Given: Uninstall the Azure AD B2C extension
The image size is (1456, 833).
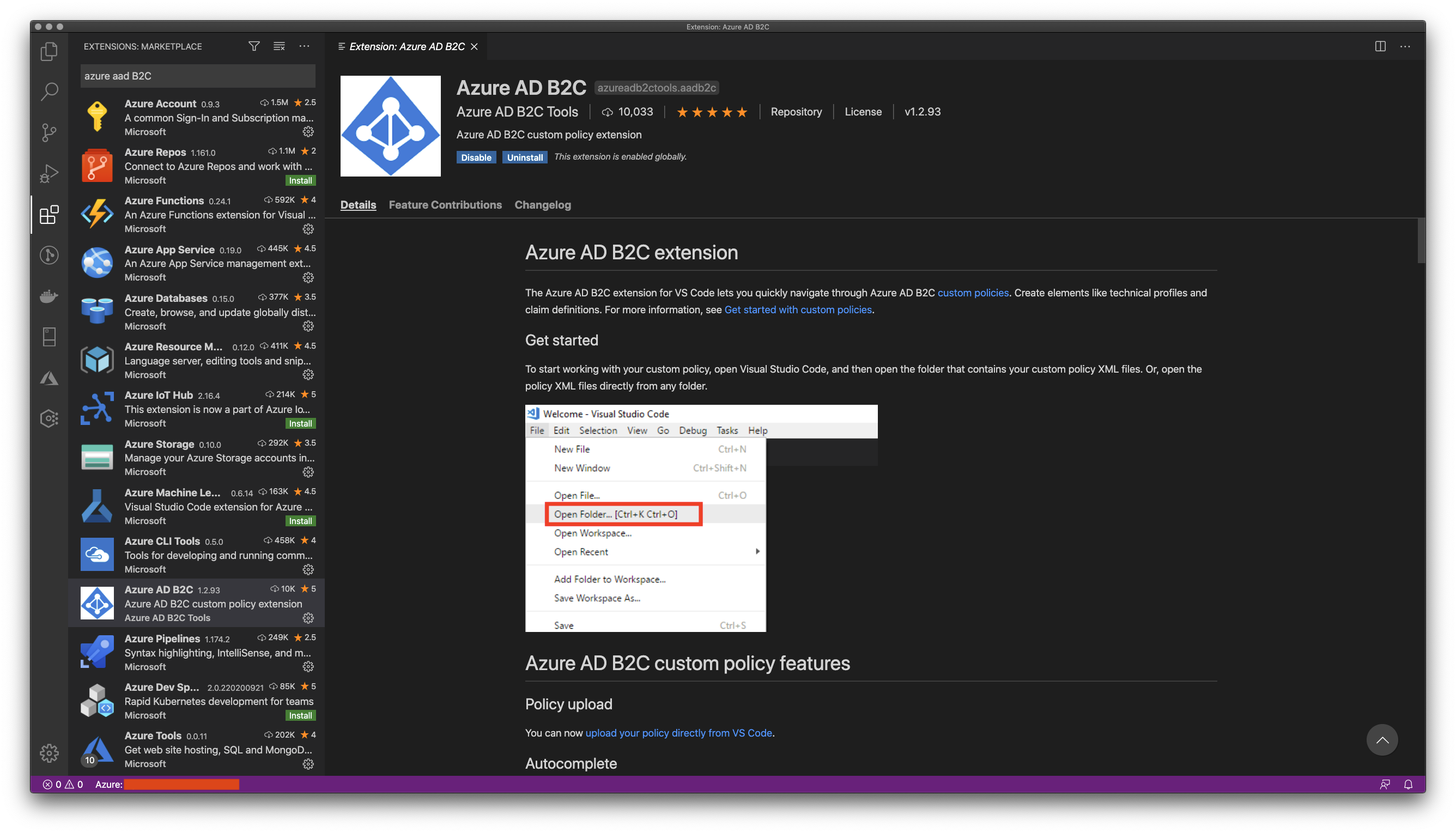Looking at the screenshot, I should click(x=524, y=157).
